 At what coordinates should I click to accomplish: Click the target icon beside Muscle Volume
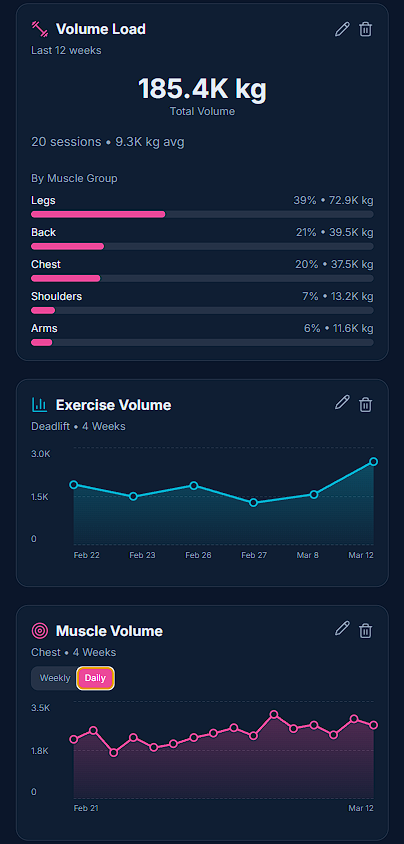click(40, 630)
